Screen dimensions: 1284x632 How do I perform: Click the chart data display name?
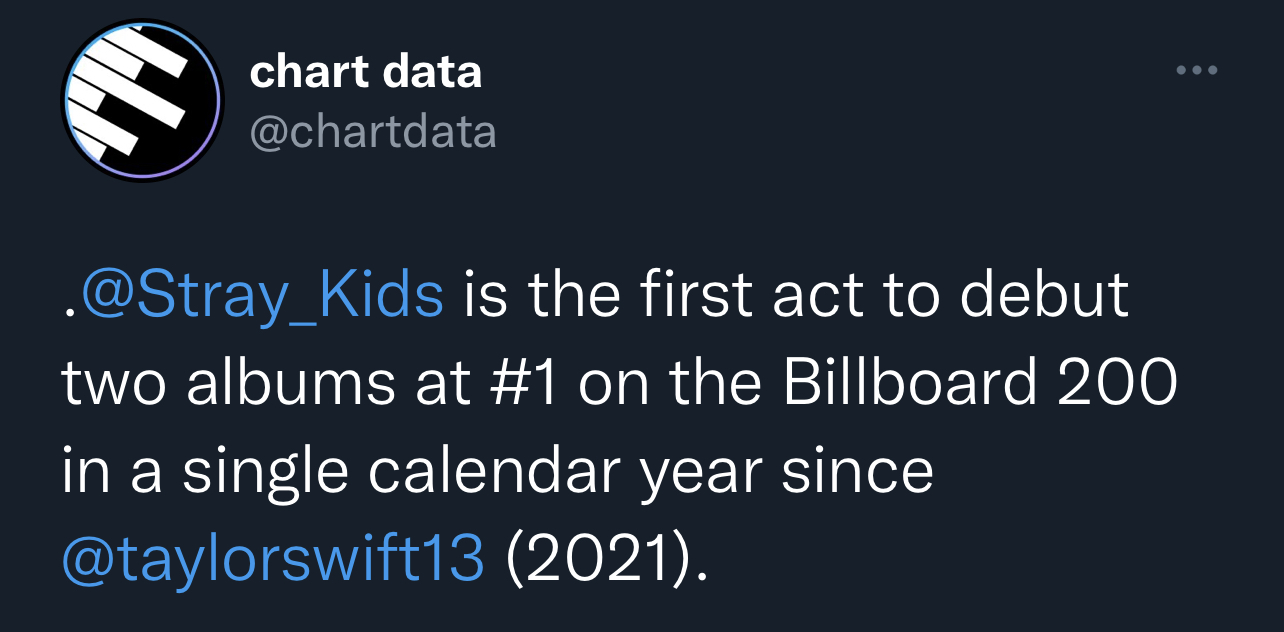365,71
